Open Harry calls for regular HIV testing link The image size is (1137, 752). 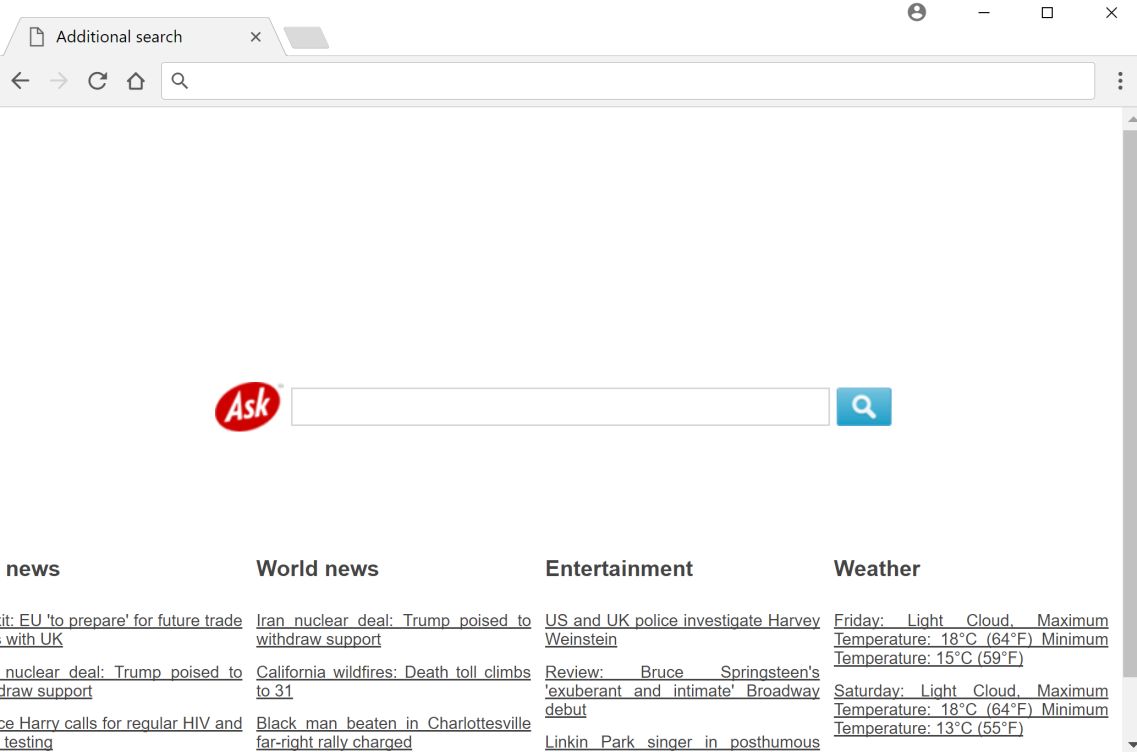121,732
